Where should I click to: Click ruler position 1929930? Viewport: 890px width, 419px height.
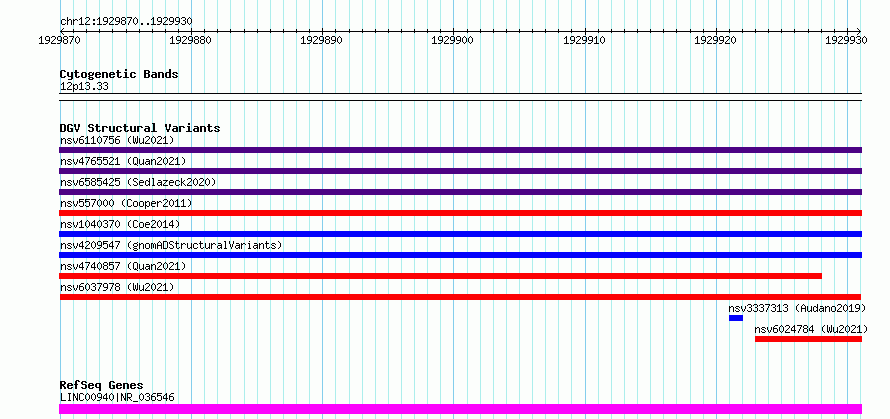(x=847, y=40)
